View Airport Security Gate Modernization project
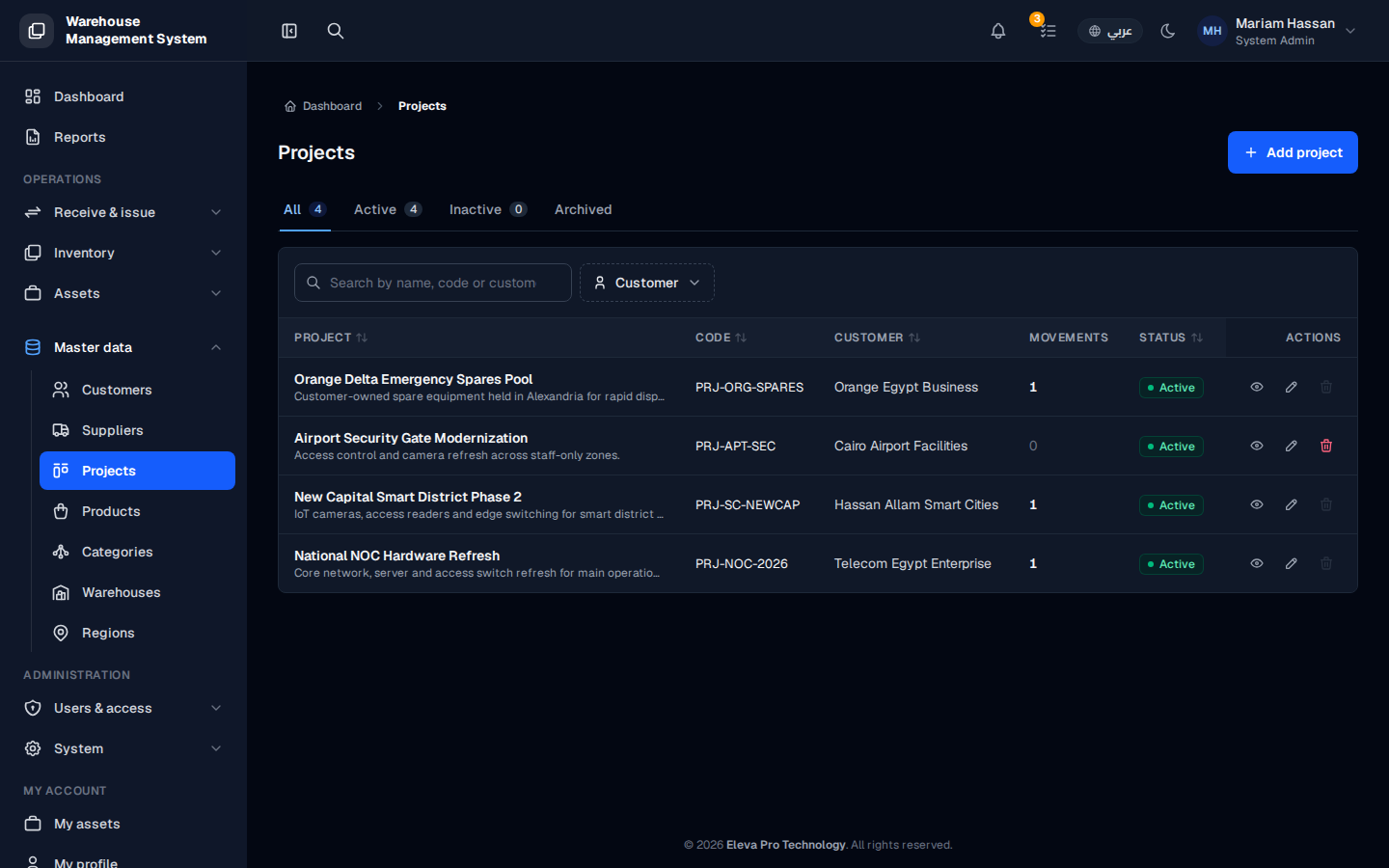Viewport: 1389px width, 868px height. tap(1257, 446)
